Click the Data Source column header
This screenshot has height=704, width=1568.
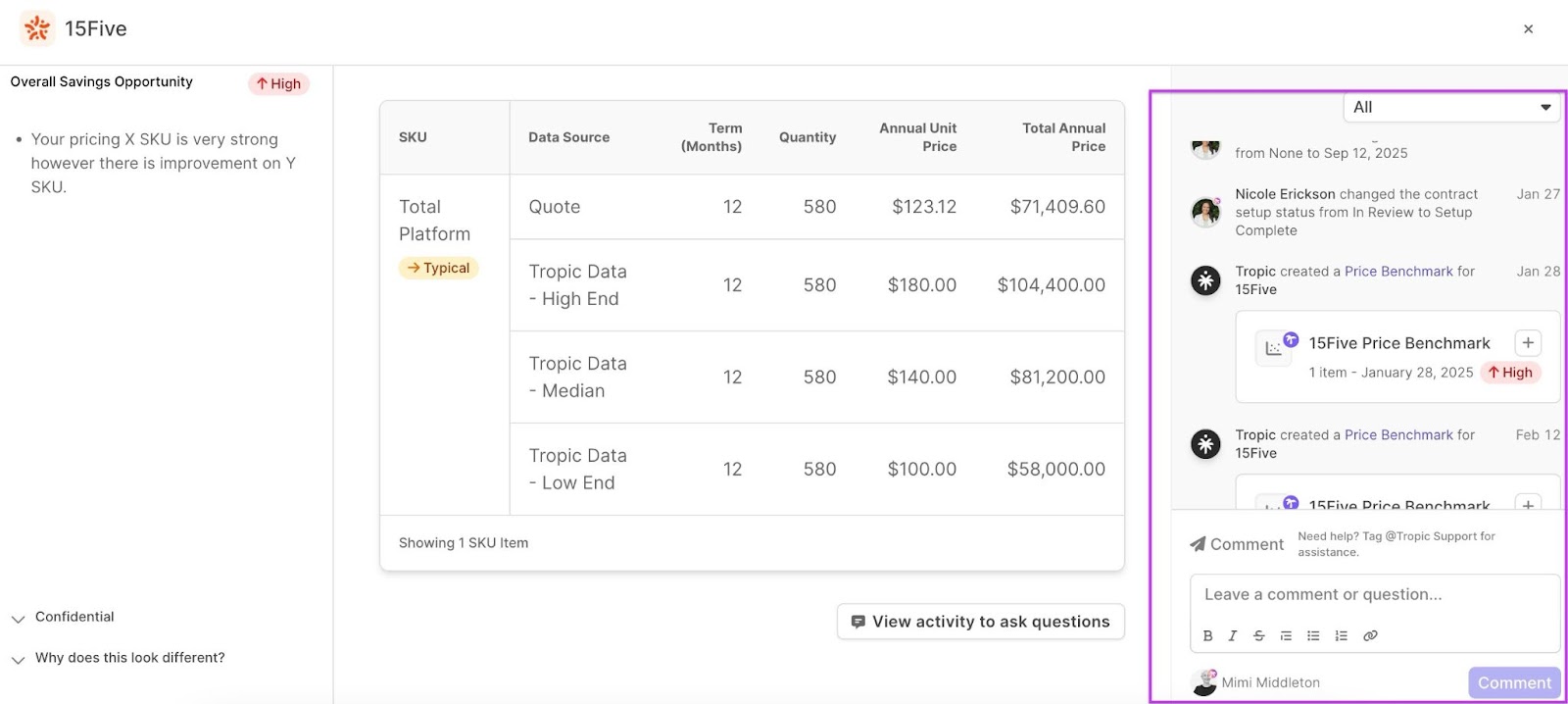(x=568, y=137)
